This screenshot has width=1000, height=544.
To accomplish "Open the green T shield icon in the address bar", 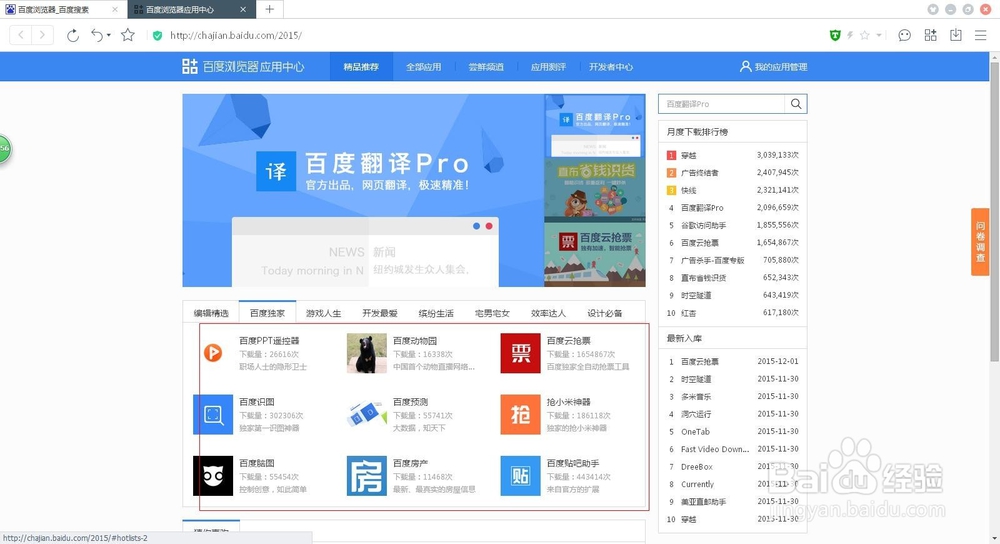I will [x=834, y=35].
